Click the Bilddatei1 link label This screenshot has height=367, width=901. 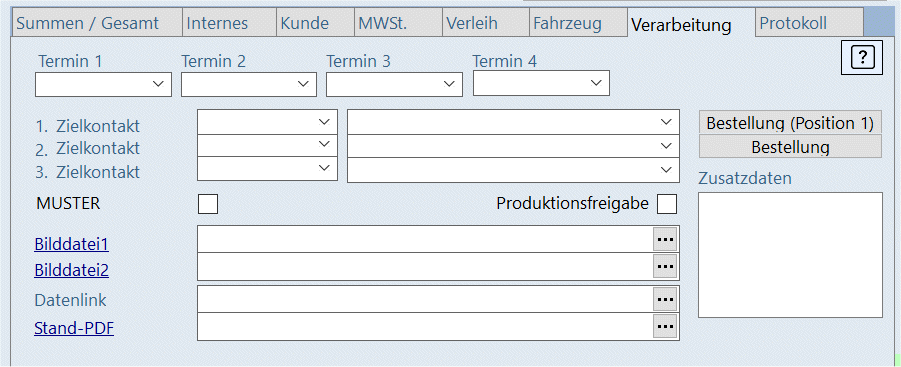(72, 244)
